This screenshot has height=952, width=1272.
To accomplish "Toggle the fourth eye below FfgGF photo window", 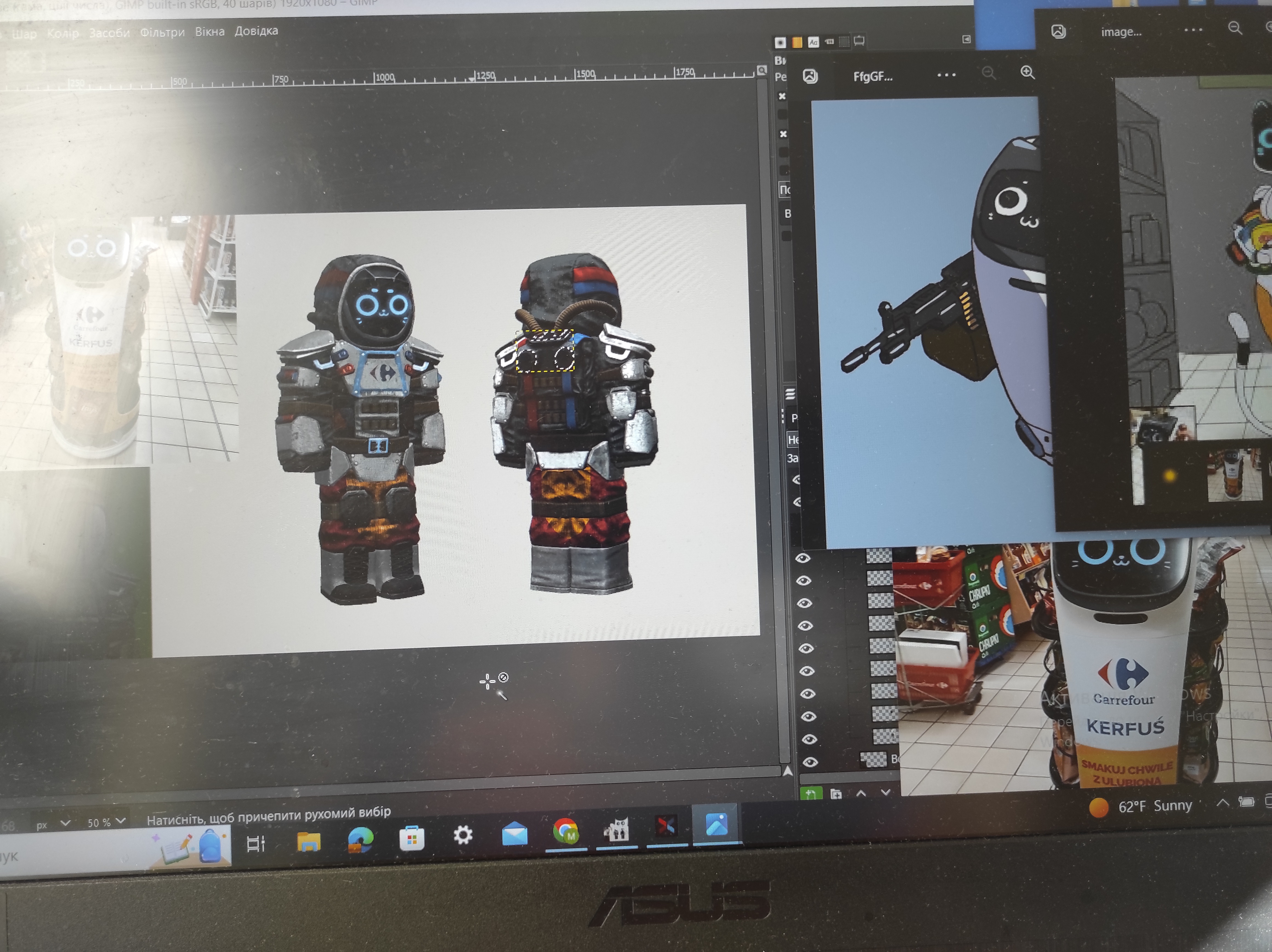I will point(805,625).
